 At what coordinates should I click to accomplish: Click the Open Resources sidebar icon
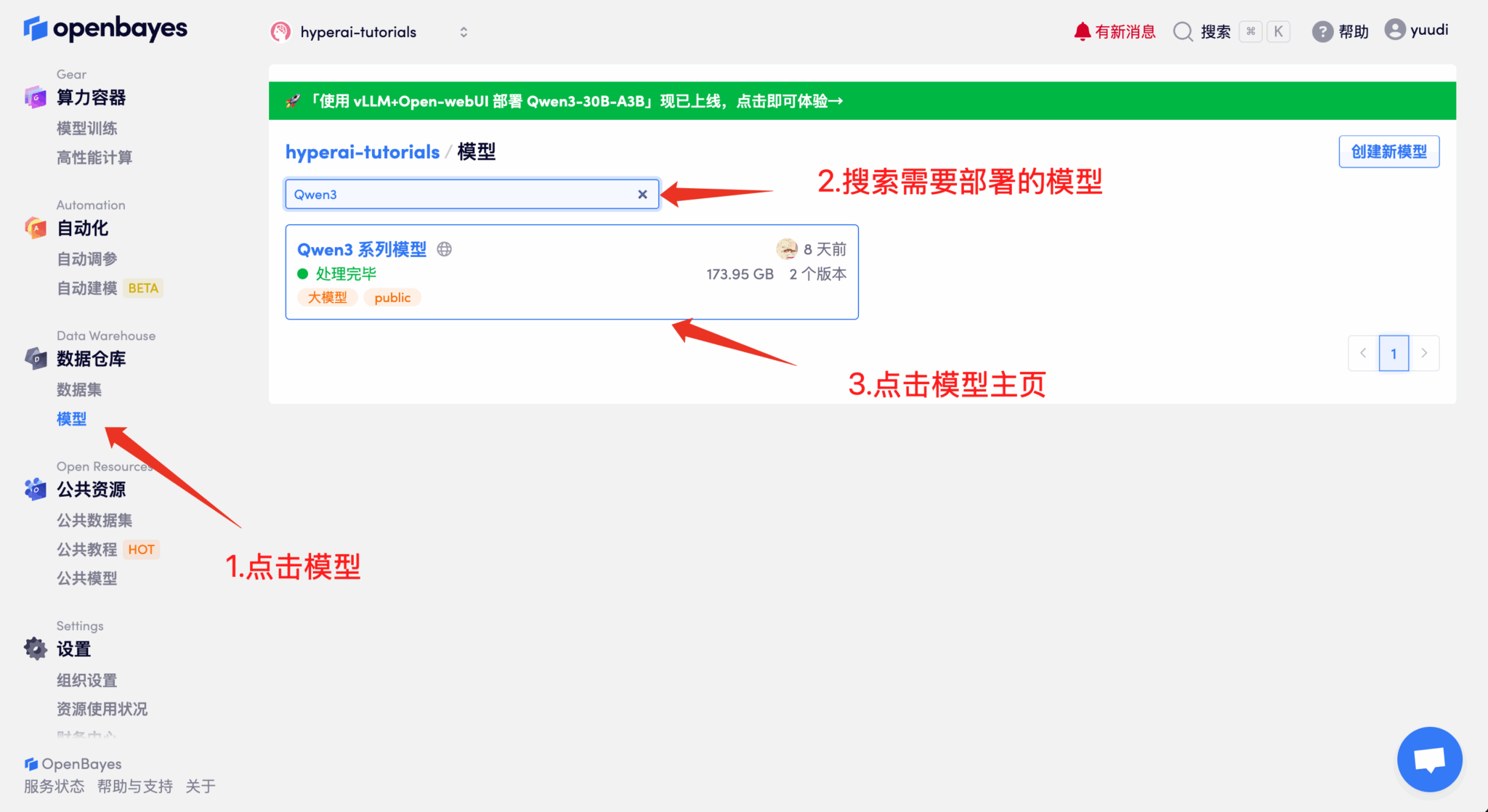pyautogui.click(x=35, y=489)
